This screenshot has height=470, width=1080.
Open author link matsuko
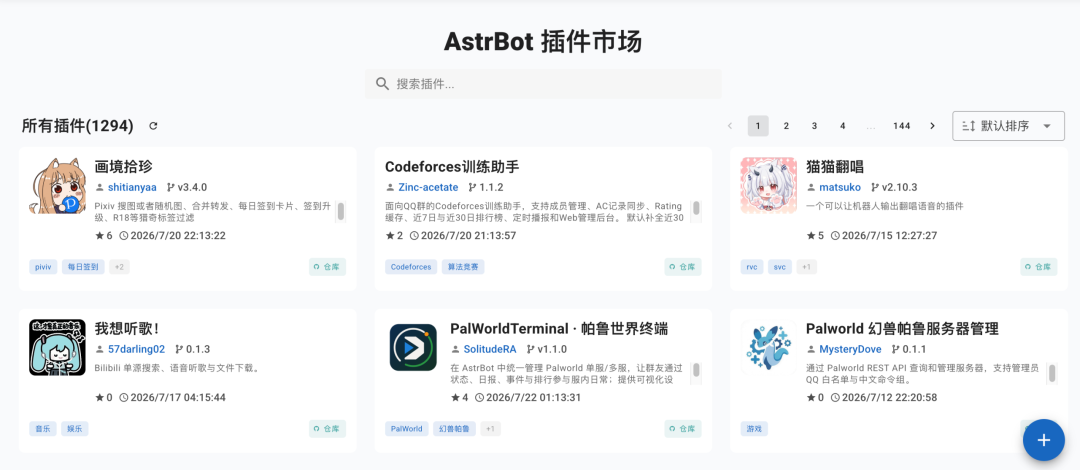[840, 187]
